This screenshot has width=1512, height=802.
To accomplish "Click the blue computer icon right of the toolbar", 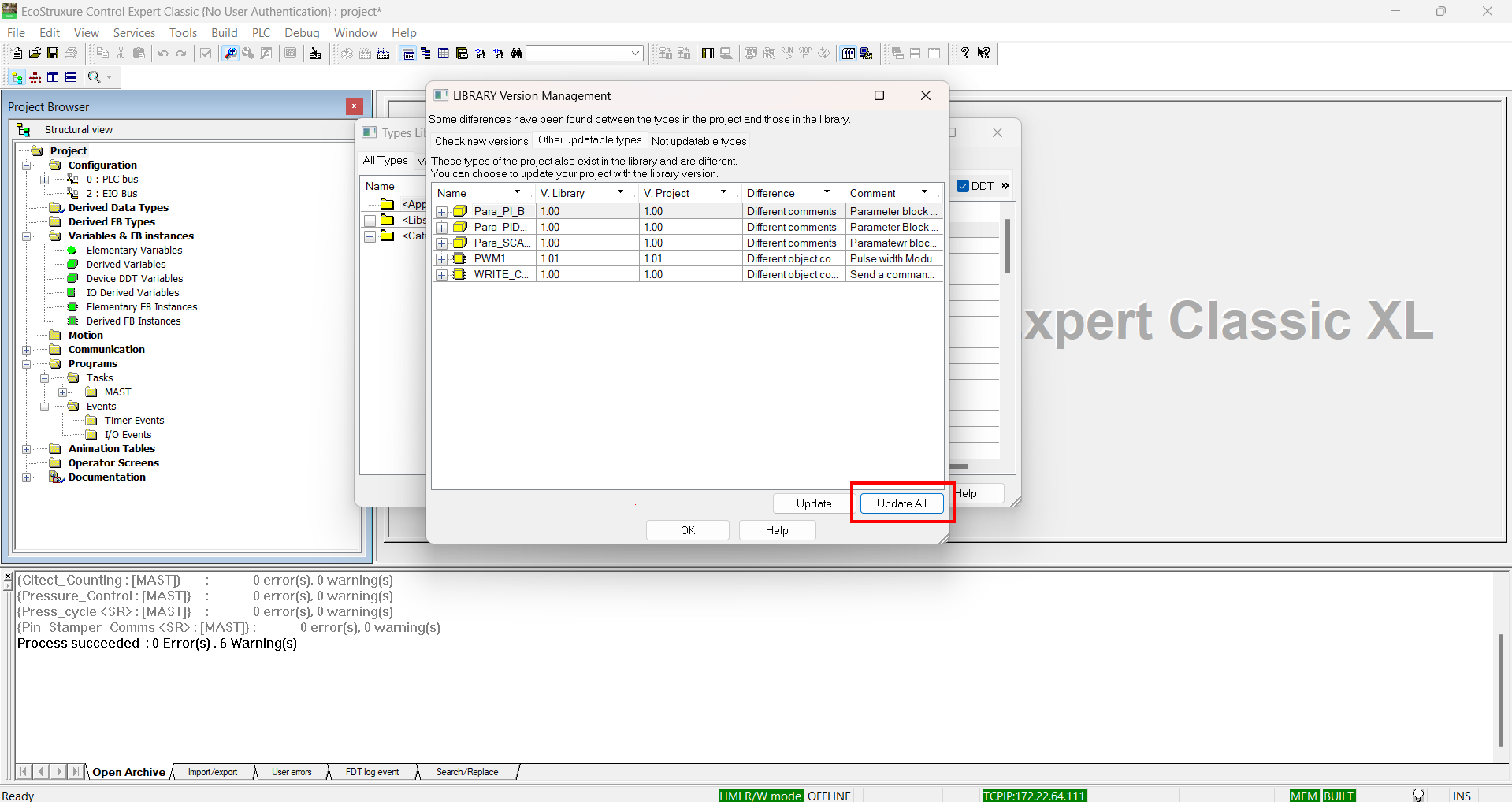I will coord(866,53).
